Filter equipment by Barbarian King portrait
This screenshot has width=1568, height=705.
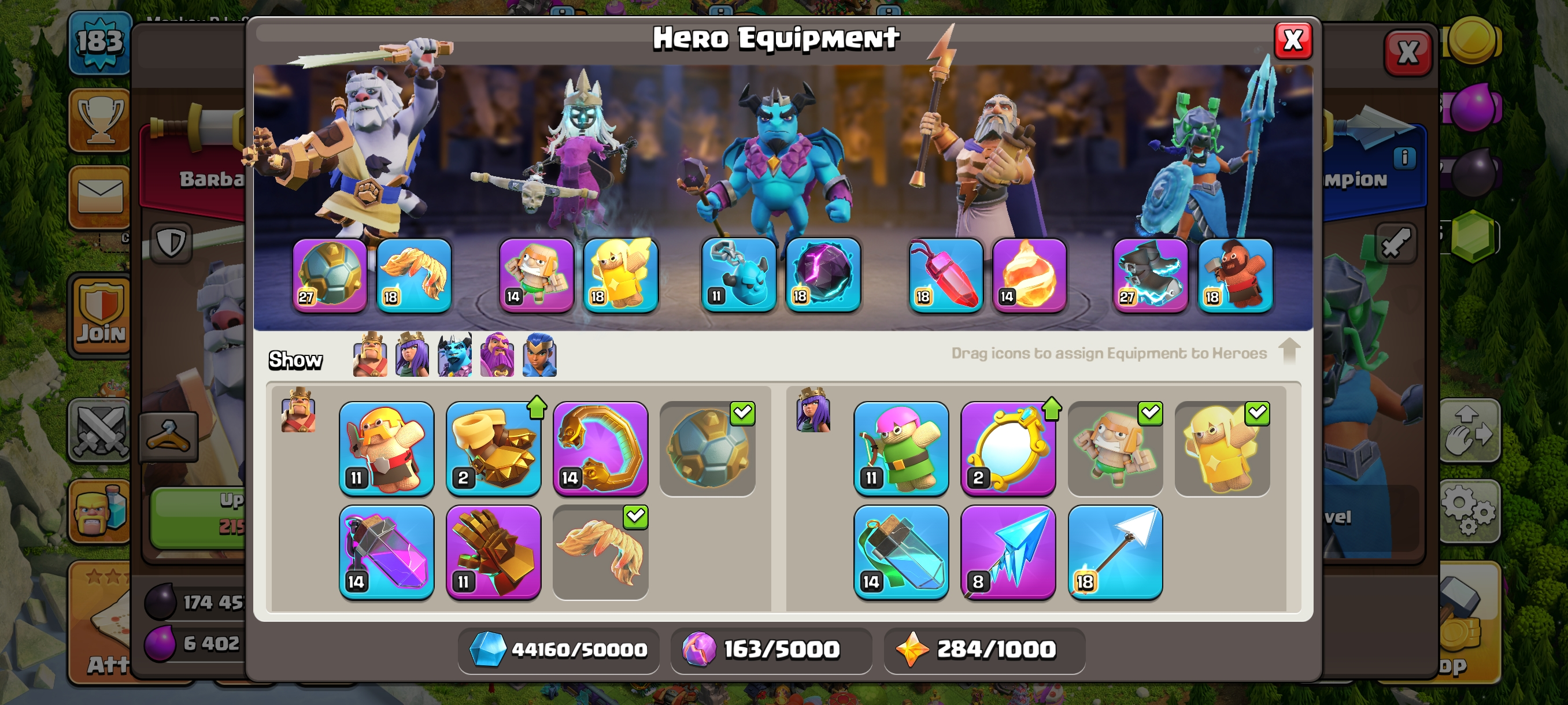pos(370,355)
